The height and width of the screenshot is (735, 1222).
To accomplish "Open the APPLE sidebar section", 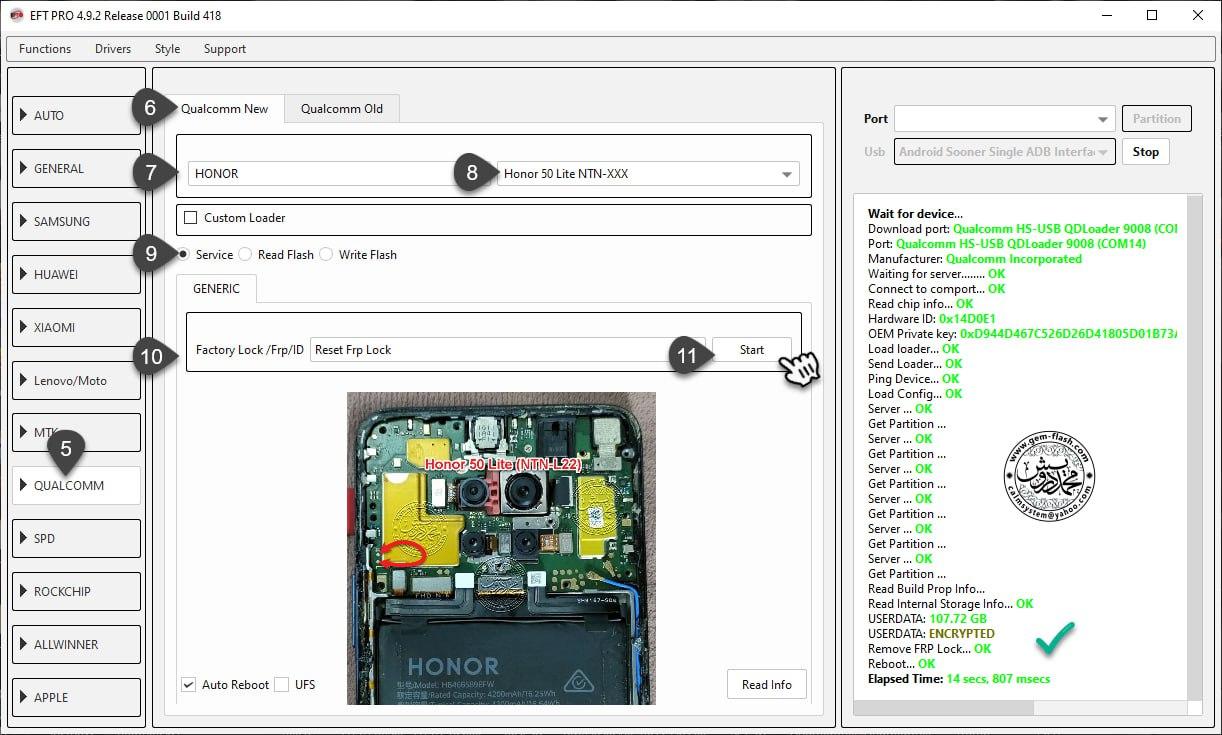I will click(77, 697).
